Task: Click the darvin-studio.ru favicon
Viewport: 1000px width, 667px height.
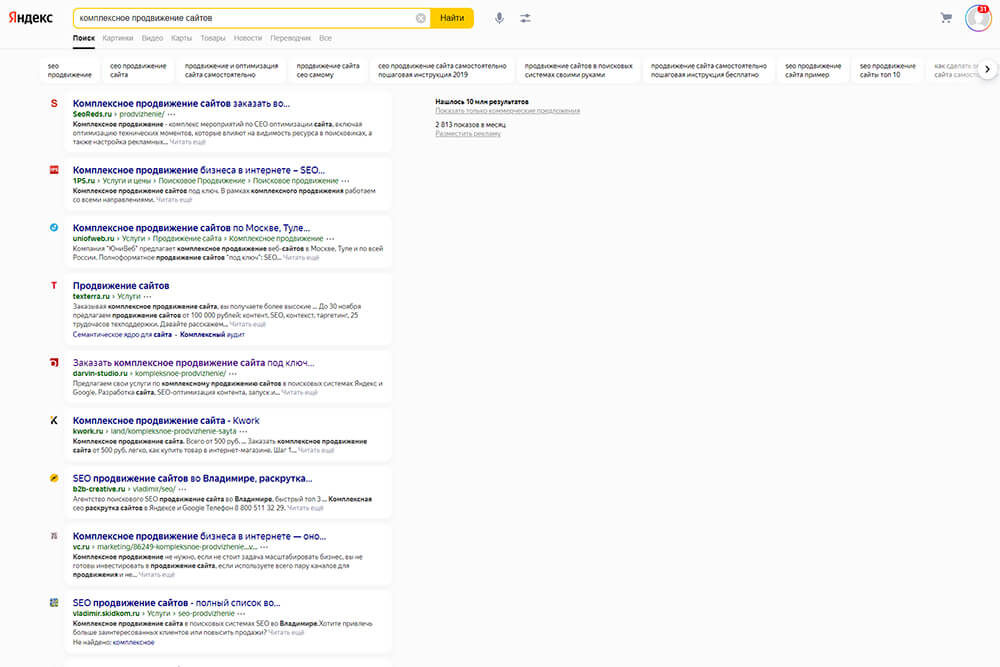Action: point(54,363)
